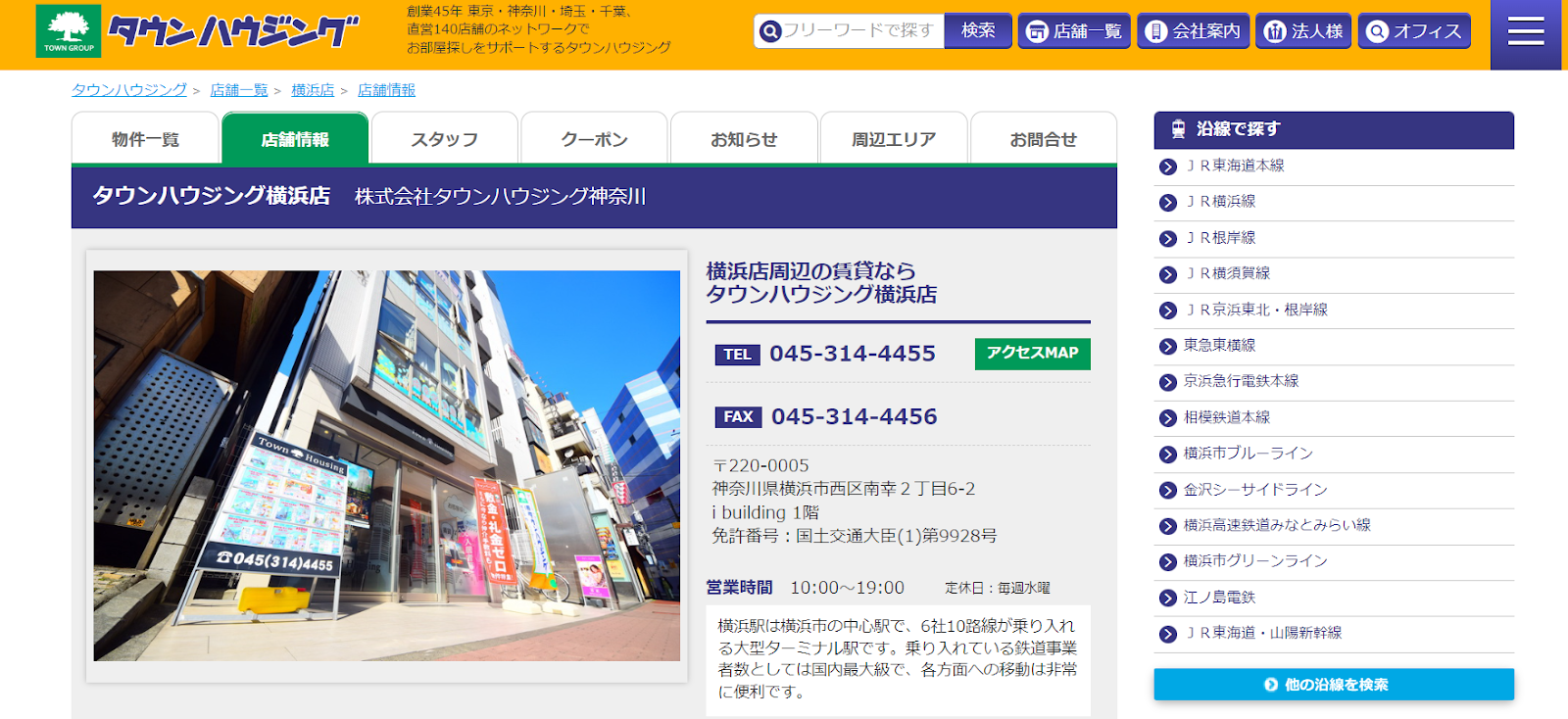Click the arrow icon next to 江ノ島電鉄
The width and height of the screenshot is (1568, 719).
click(1167, 599)
